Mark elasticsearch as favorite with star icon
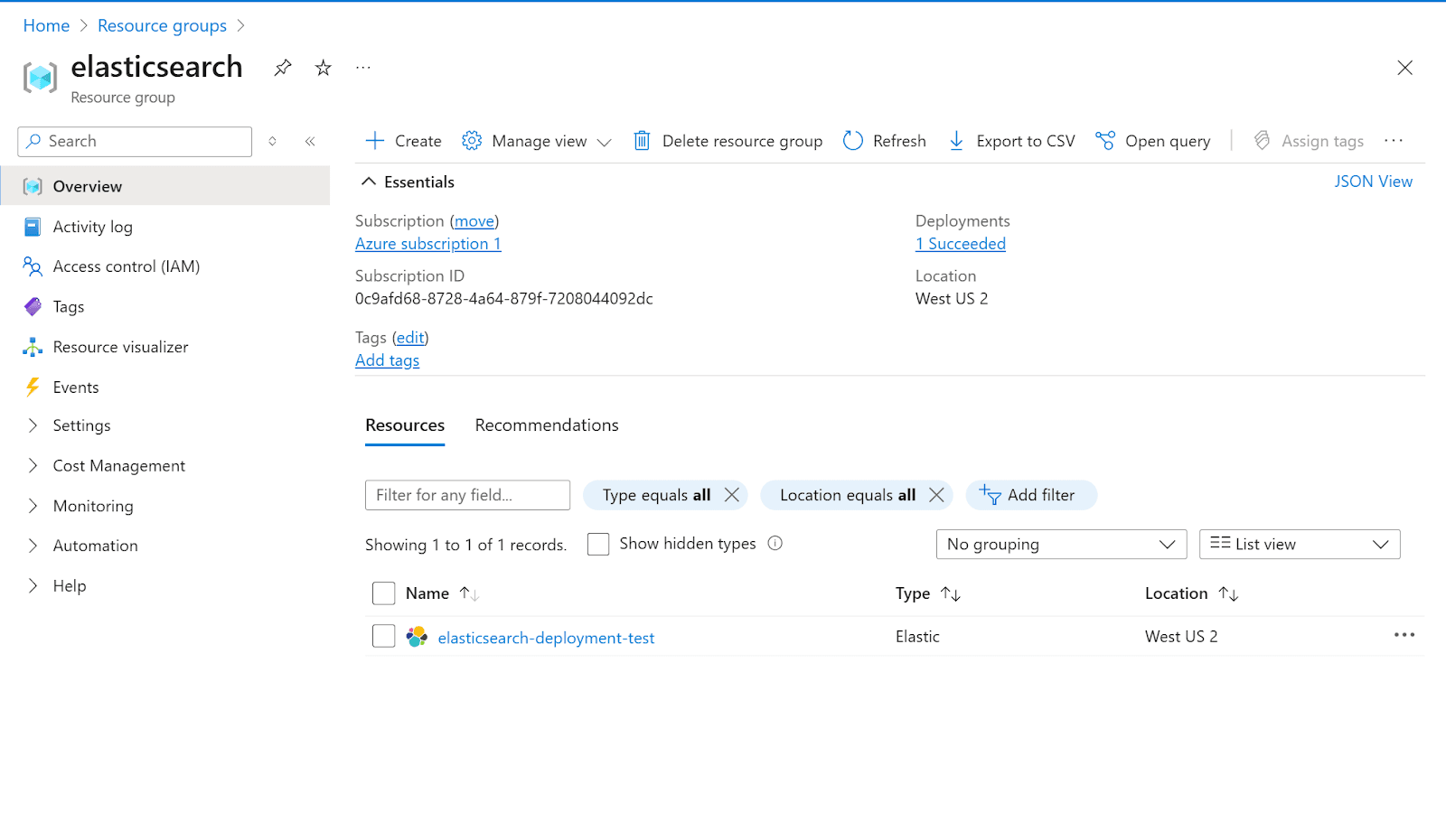The image size is (1446, 840). pyautogui.click(x=323, y=68)
